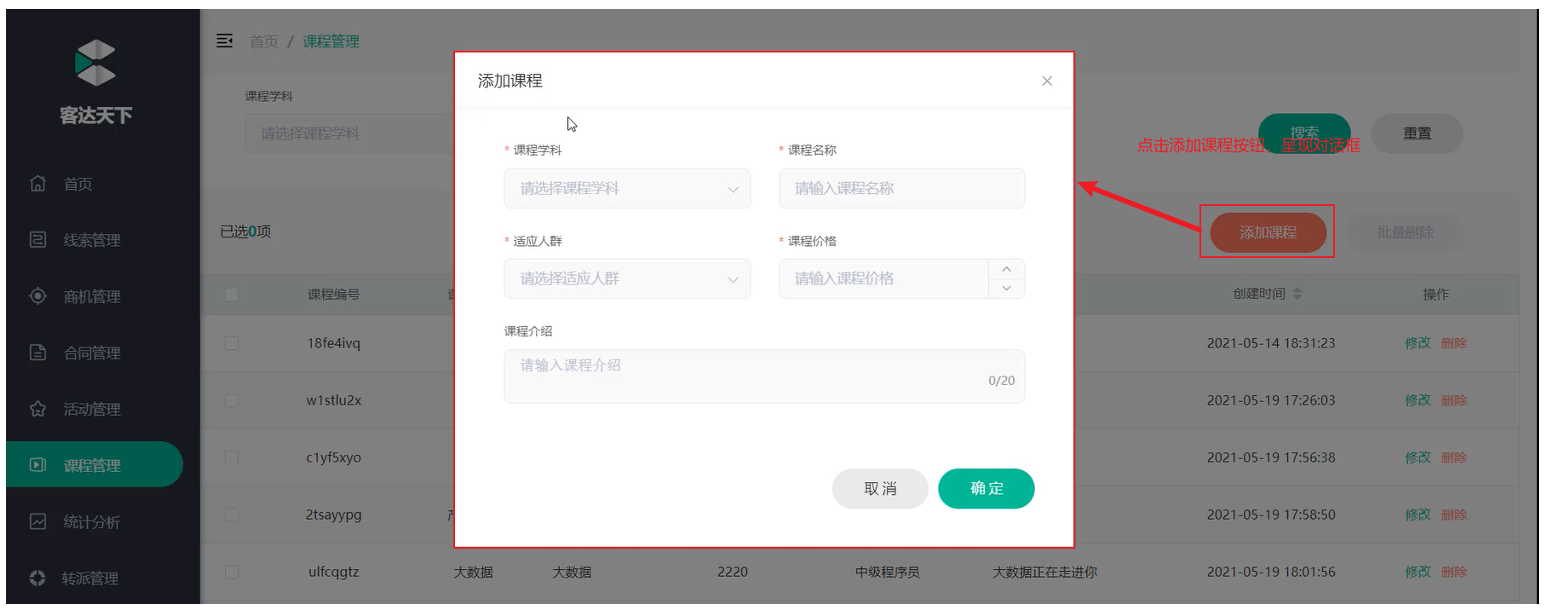
Task: Click 修改 for row 2tsaypg
Action: (1418, 514)
